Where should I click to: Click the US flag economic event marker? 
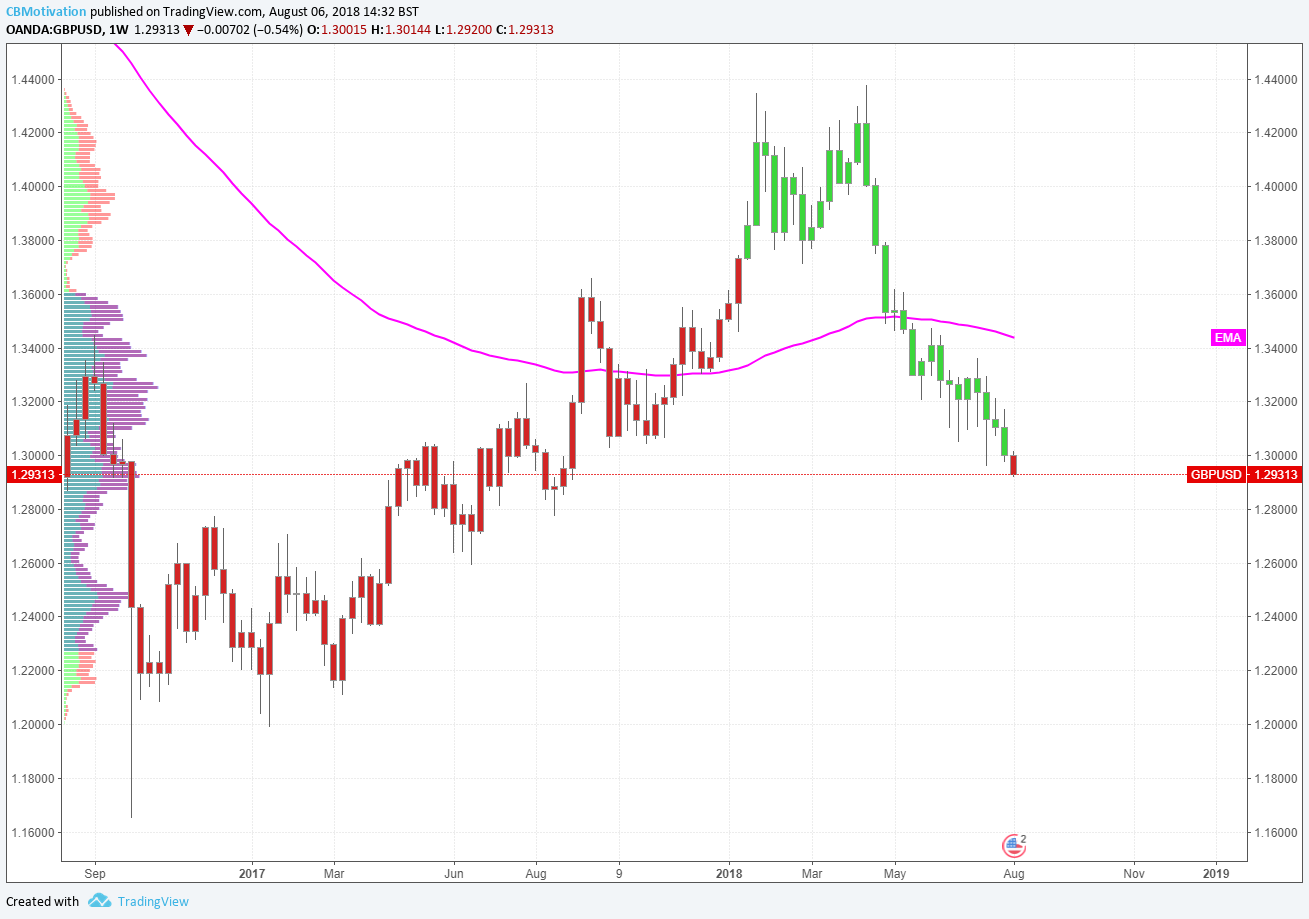pyautogui.click(x=1013, y=846)
